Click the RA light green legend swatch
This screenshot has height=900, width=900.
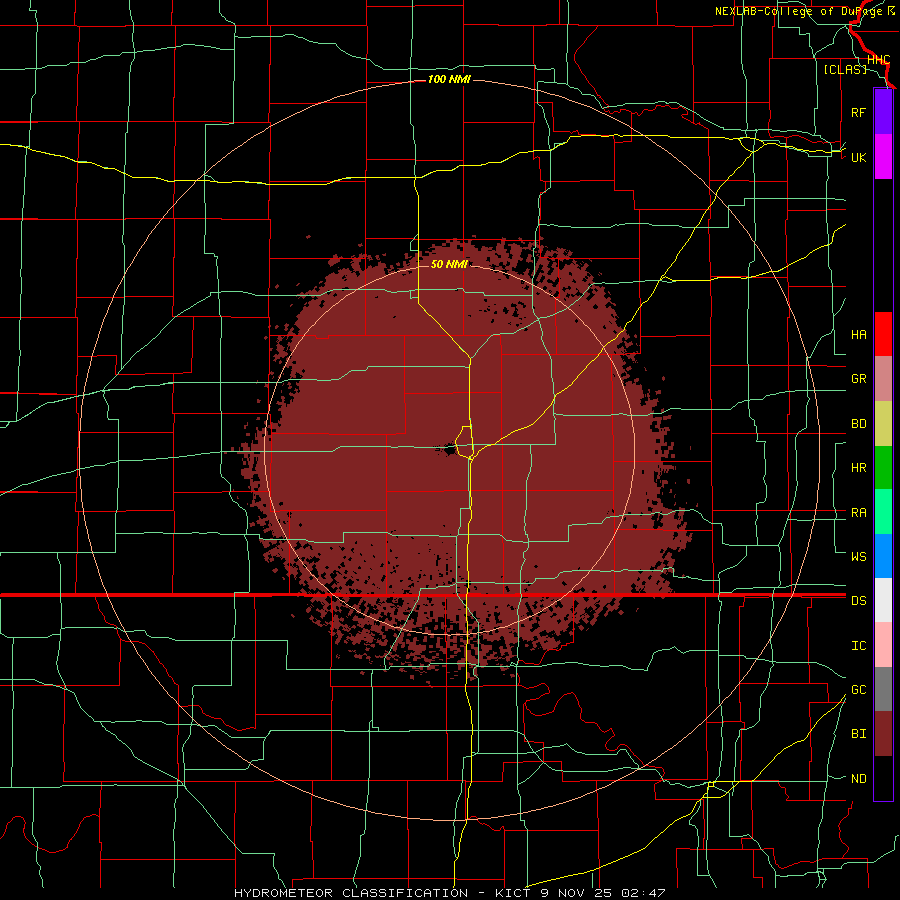pyautogui.click(x=883, y=512)
